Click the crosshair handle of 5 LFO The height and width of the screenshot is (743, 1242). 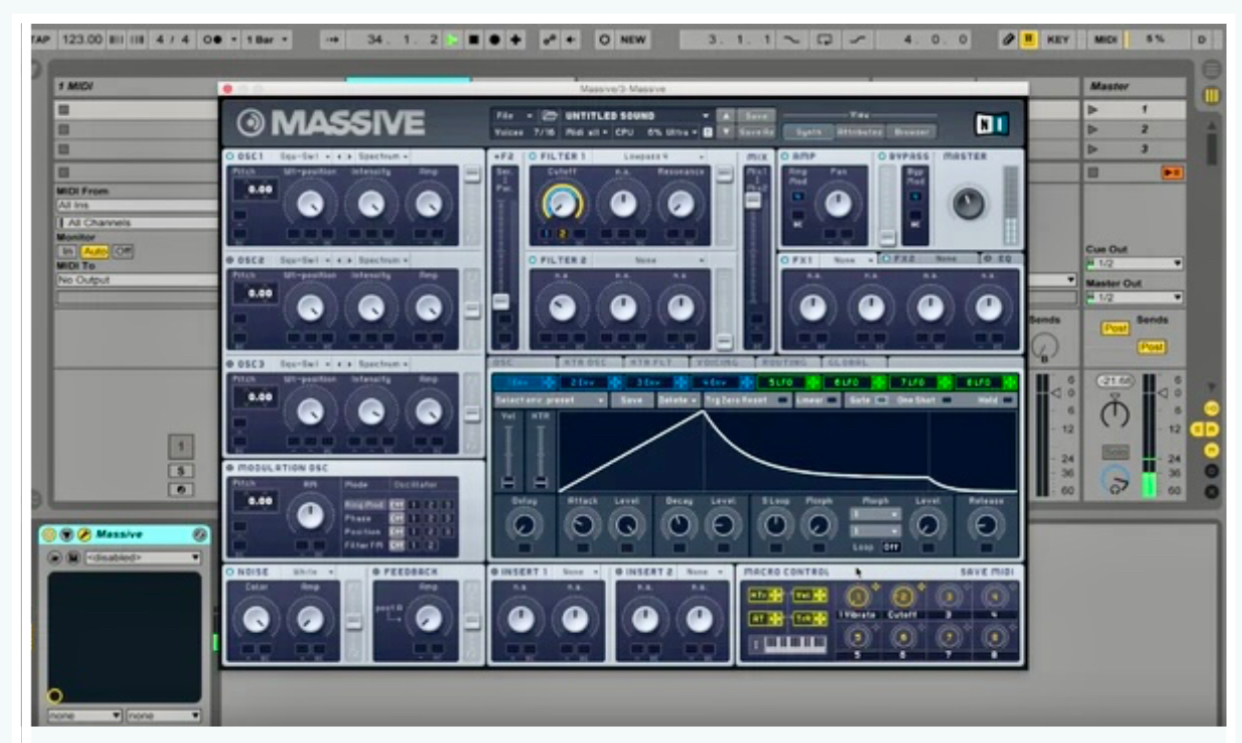point(813,382)
